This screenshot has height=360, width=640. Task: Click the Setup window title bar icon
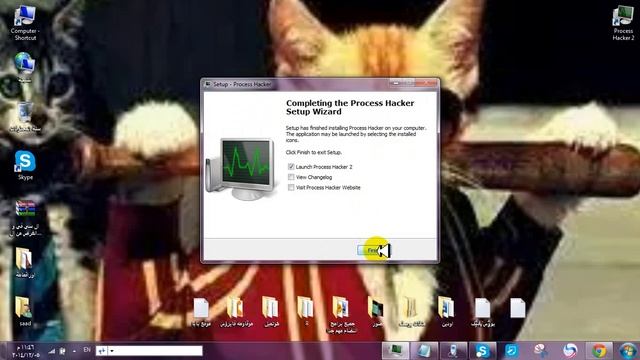[x=208, y=84]
